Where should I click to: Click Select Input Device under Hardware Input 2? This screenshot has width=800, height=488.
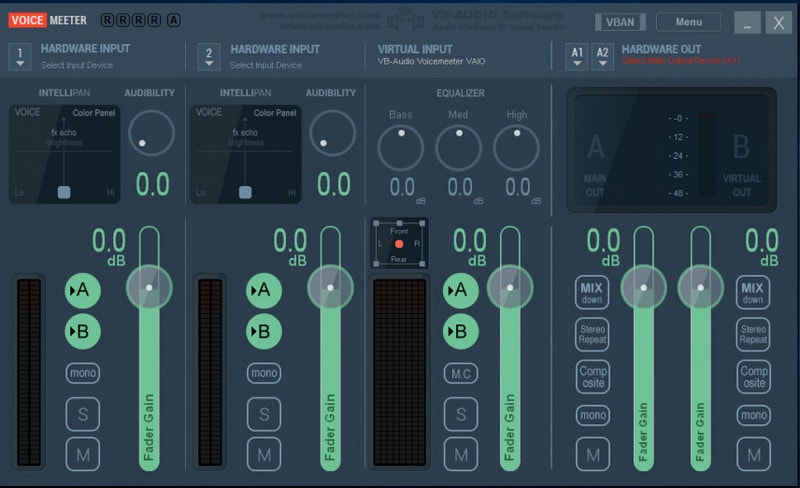coord(266,65)
